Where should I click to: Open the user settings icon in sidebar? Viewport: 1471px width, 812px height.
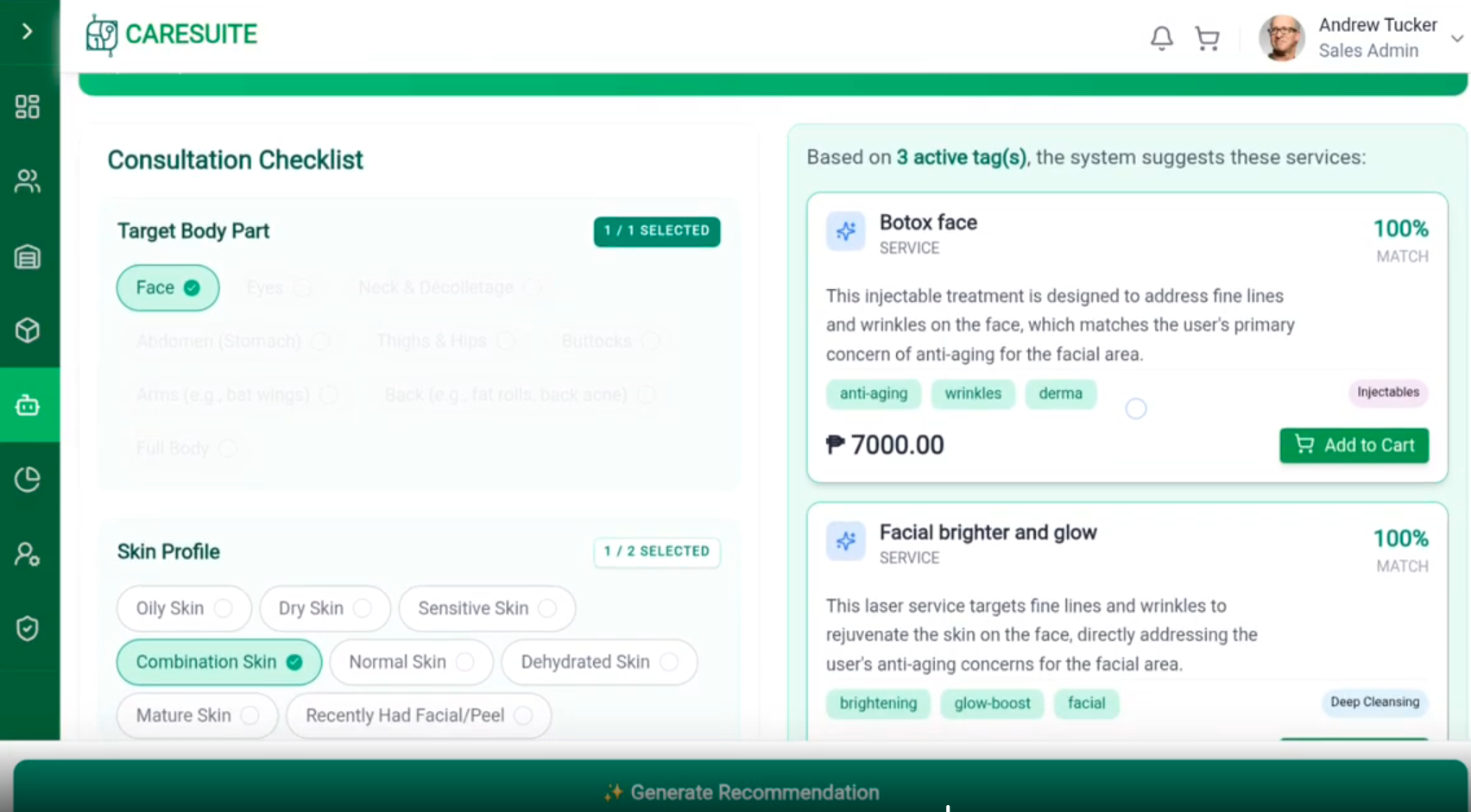click(28, 554)
